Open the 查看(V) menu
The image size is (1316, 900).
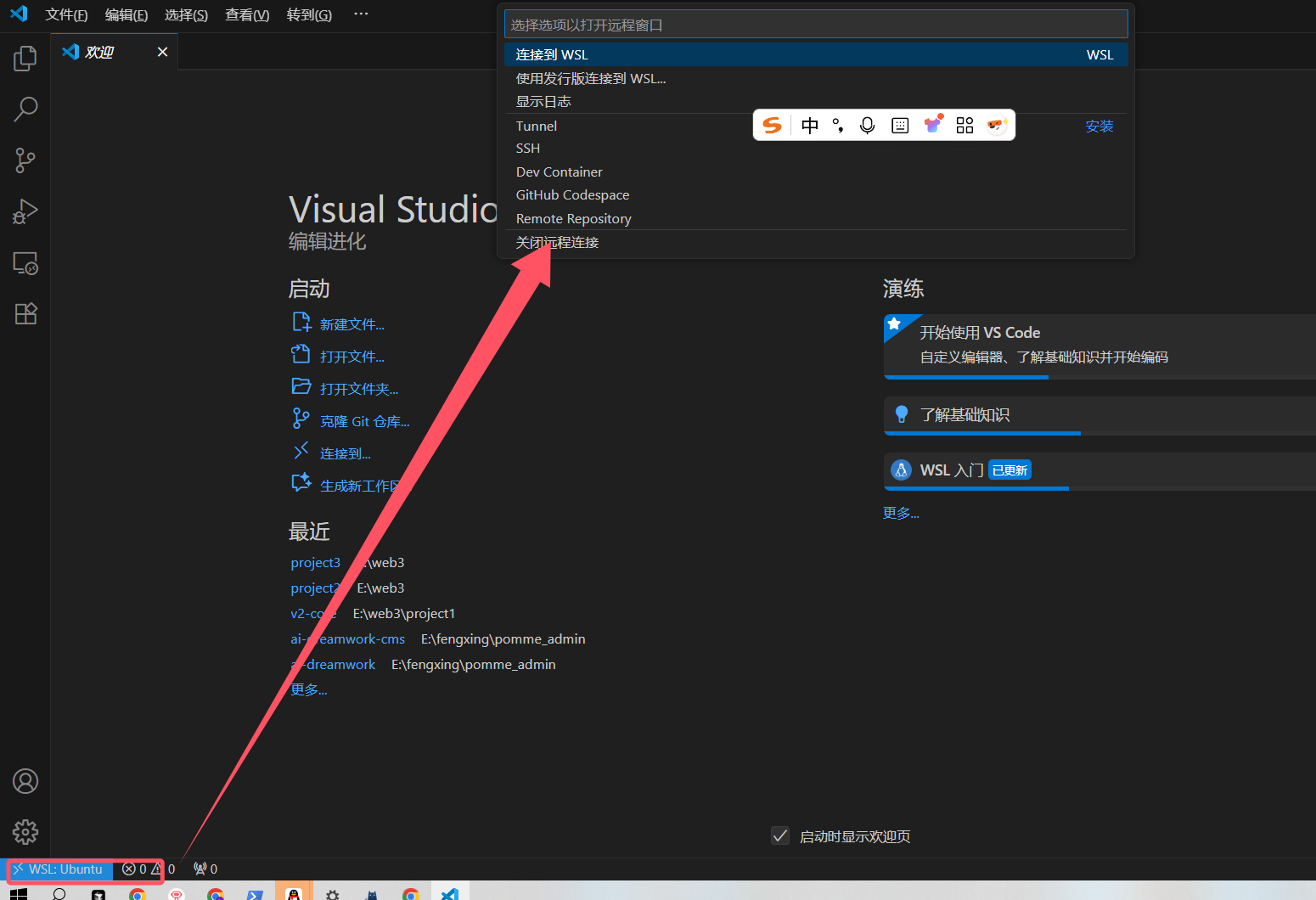tap(247, 14)
